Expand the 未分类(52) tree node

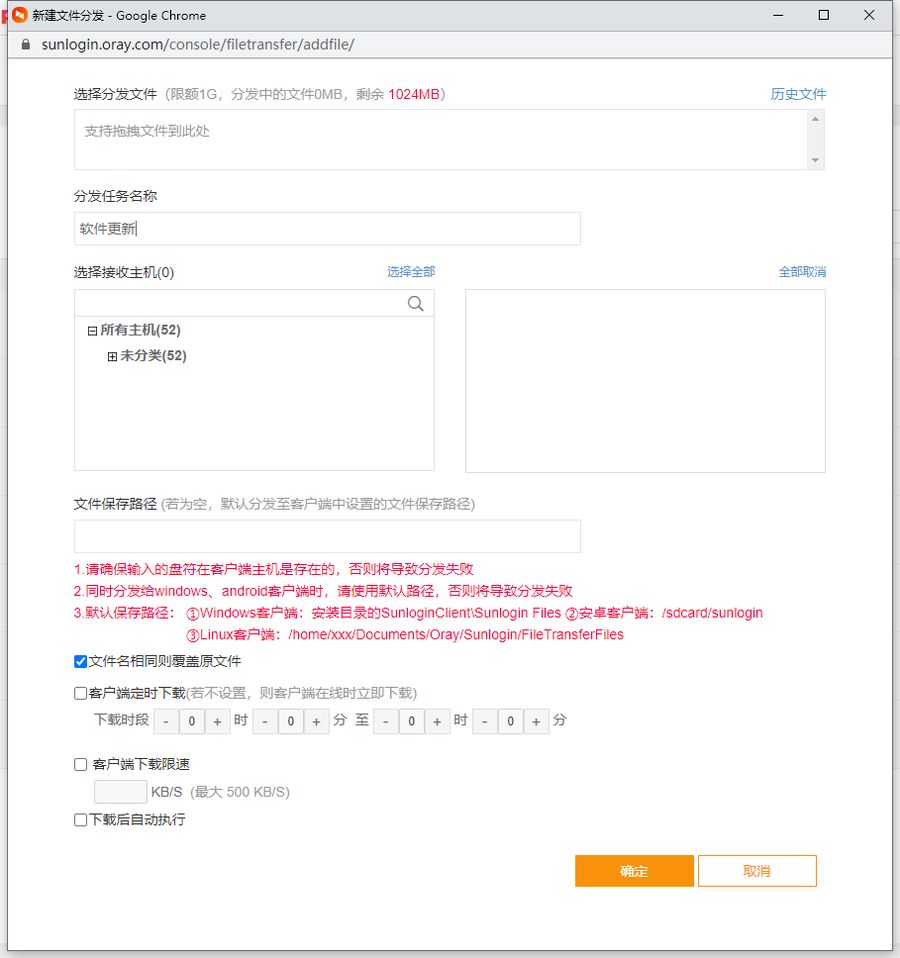point(112,356)
